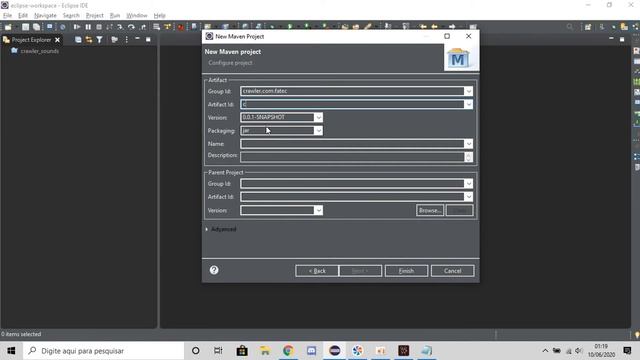Viewport: 640px width, 360px height.
Task: Open the Parent Project Group Id dropdown arrow
Action: [469, 184]
